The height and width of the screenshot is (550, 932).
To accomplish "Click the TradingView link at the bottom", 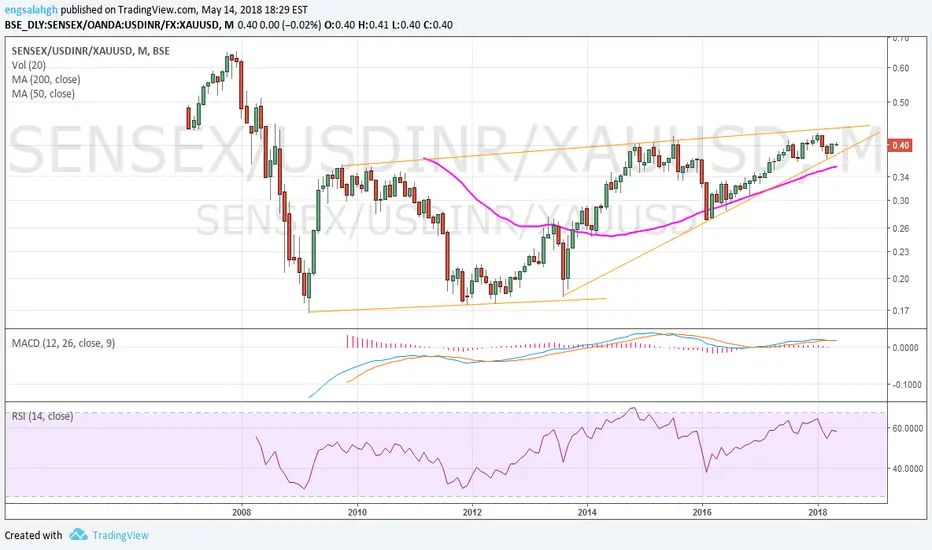I will point(120,535).
